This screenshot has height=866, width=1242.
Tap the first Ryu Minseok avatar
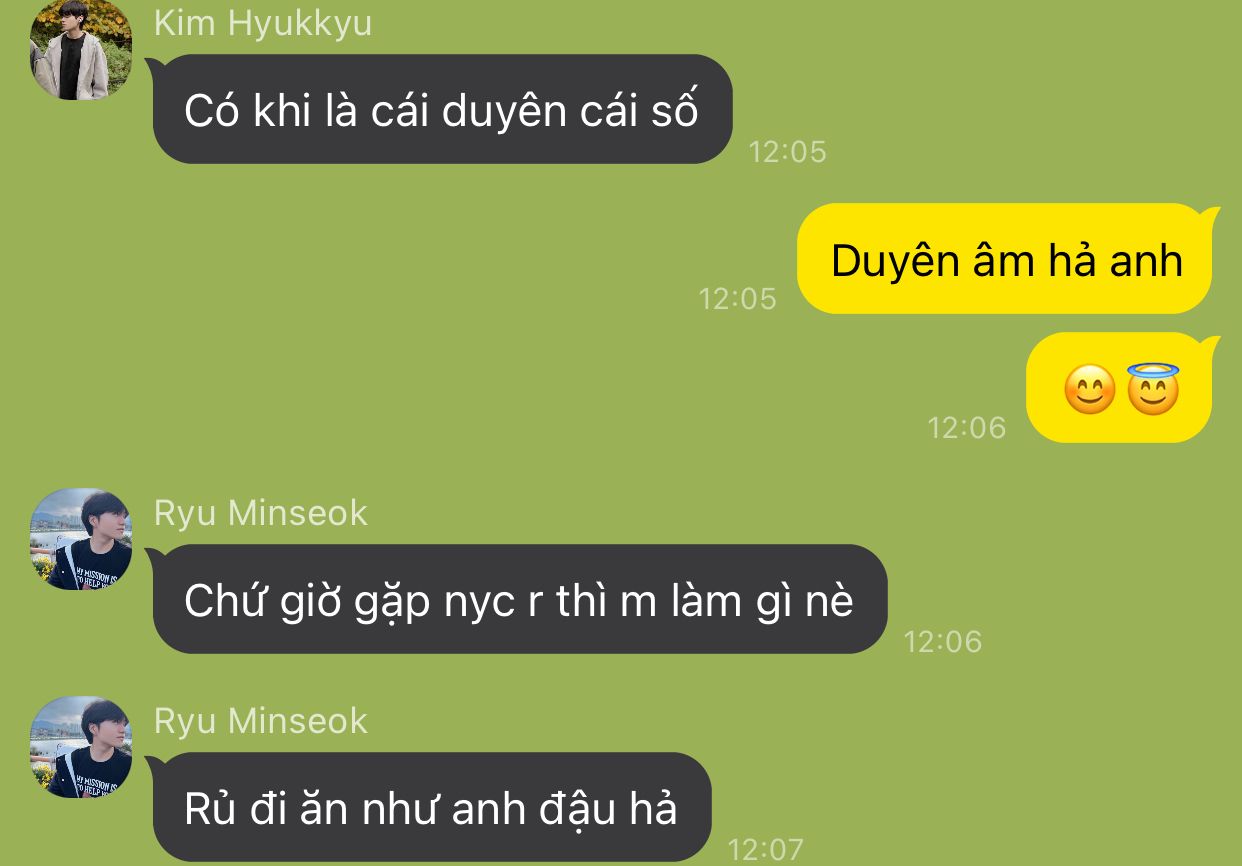(x=81, y=539)
